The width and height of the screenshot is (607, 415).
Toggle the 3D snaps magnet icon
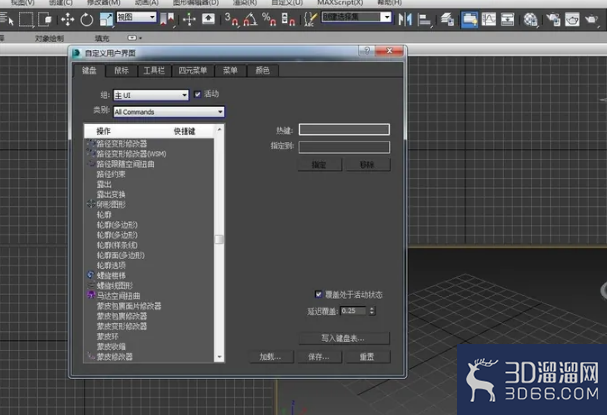pos(231,19)
